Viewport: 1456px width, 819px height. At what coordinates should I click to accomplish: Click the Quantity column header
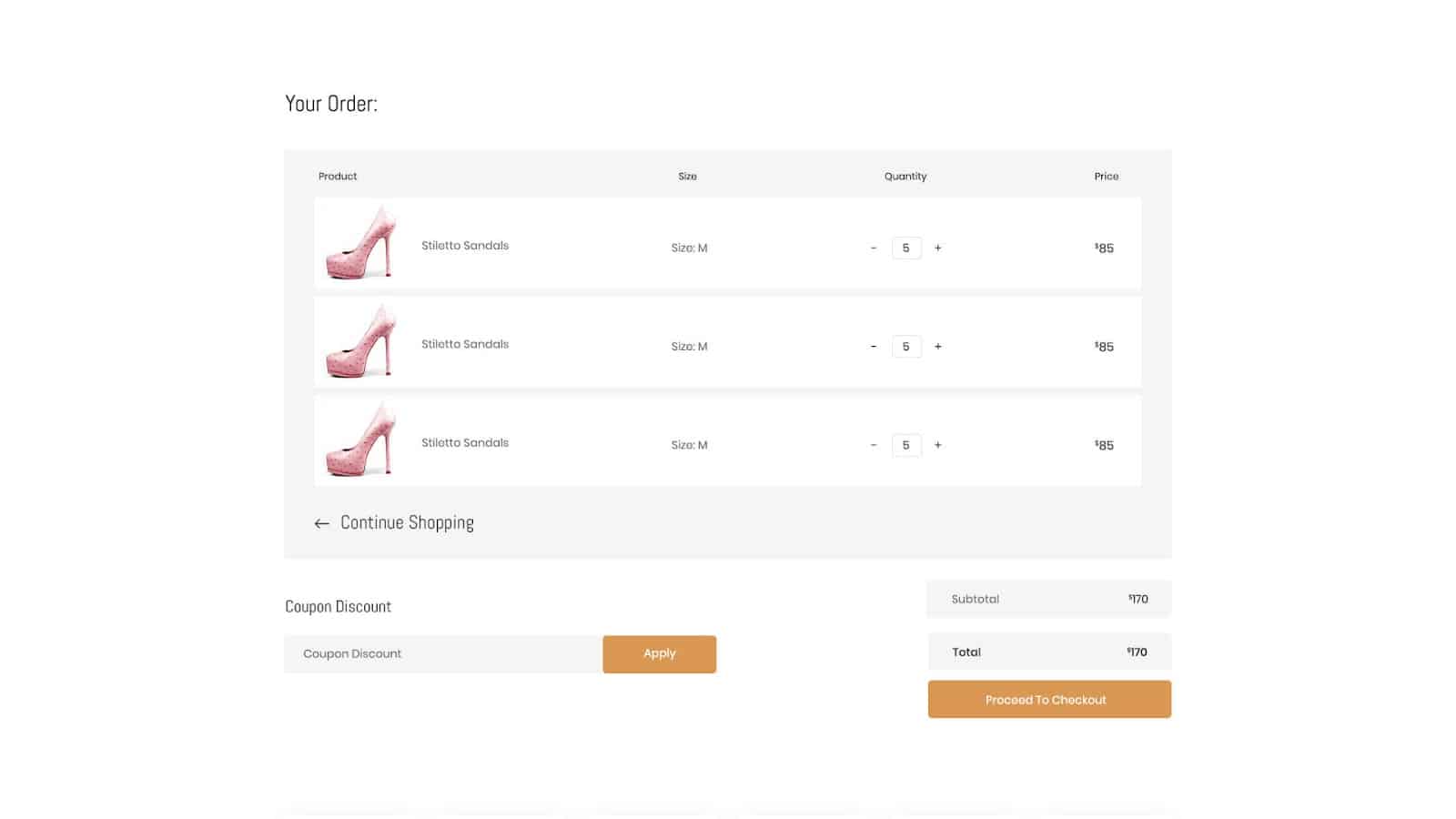(905, 177)
